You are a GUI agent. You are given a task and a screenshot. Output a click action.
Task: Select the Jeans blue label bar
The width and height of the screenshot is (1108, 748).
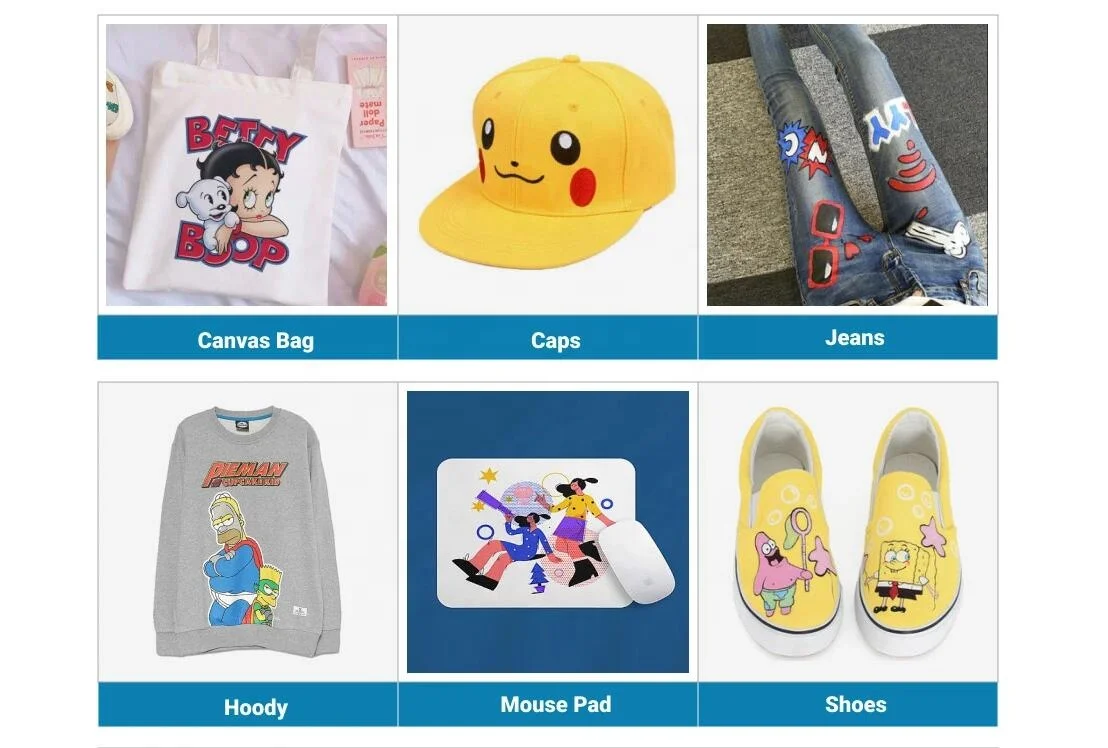pos(848,338)
